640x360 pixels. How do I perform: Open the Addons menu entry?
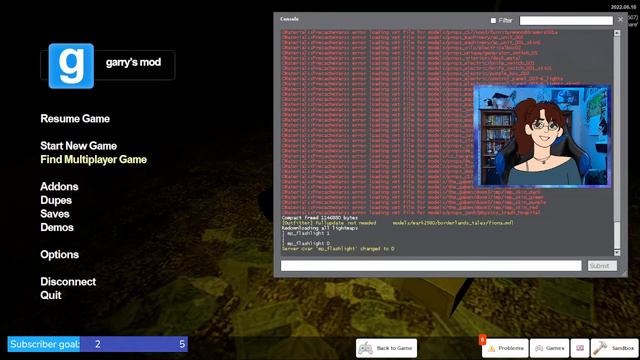tap(59, 187)
